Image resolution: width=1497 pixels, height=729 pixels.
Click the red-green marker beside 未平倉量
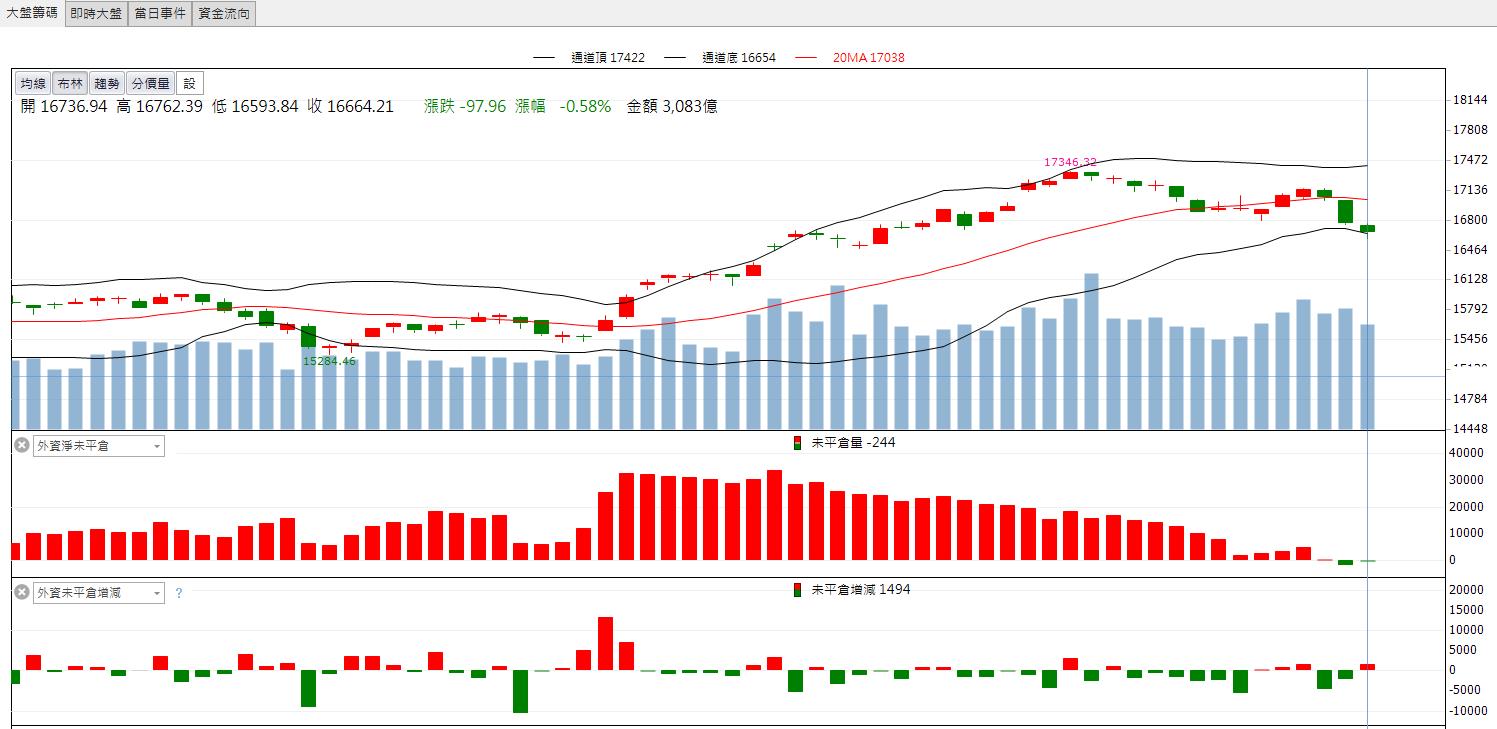[x=797, y=443]
